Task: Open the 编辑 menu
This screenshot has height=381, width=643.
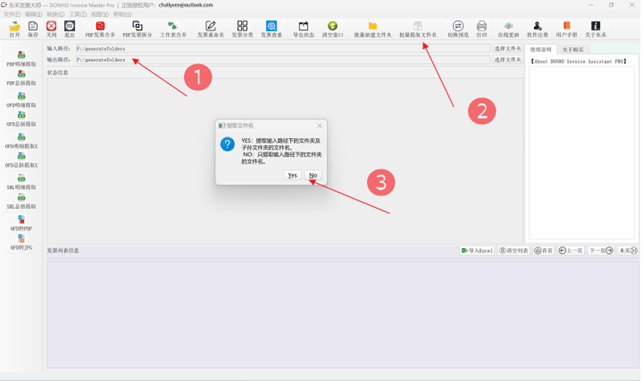Action: [x=34, y=14]
